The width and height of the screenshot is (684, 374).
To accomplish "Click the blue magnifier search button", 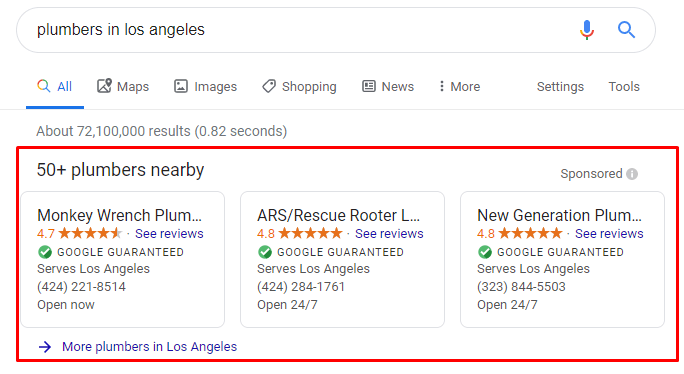I will tap(626, 30).
